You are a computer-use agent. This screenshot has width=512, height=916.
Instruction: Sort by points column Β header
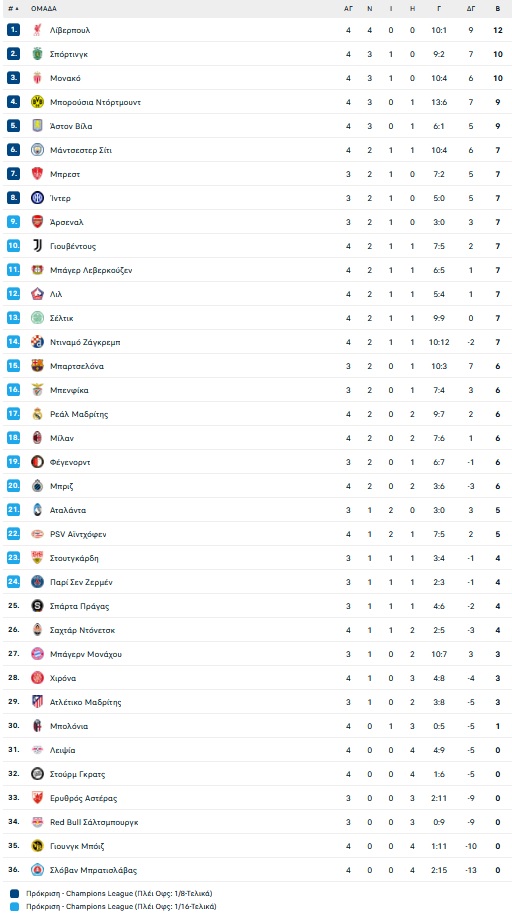[497, 9]
